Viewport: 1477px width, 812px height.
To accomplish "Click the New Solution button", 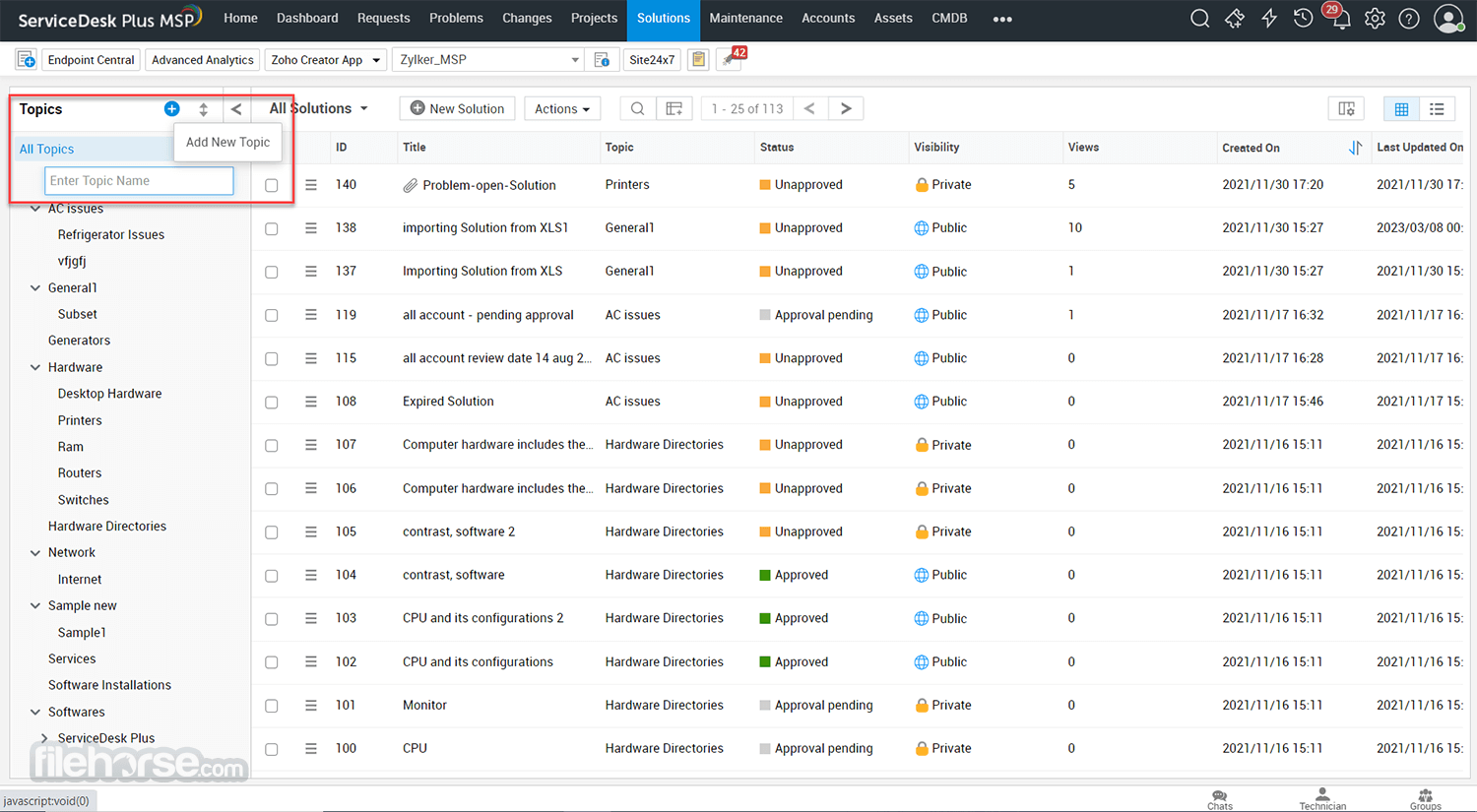I will tap(457, 108).
